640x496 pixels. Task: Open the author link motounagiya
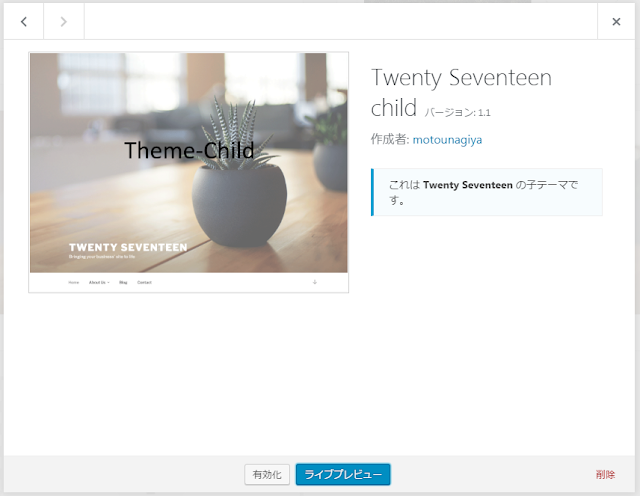tap(447, 140)
